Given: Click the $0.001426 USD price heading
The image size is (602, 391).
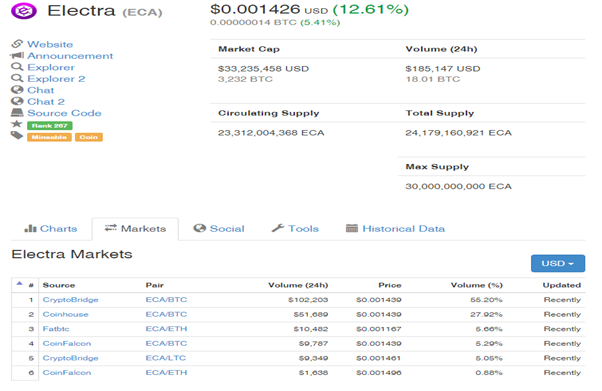Looking at the screenshot, I should (269, 9).
